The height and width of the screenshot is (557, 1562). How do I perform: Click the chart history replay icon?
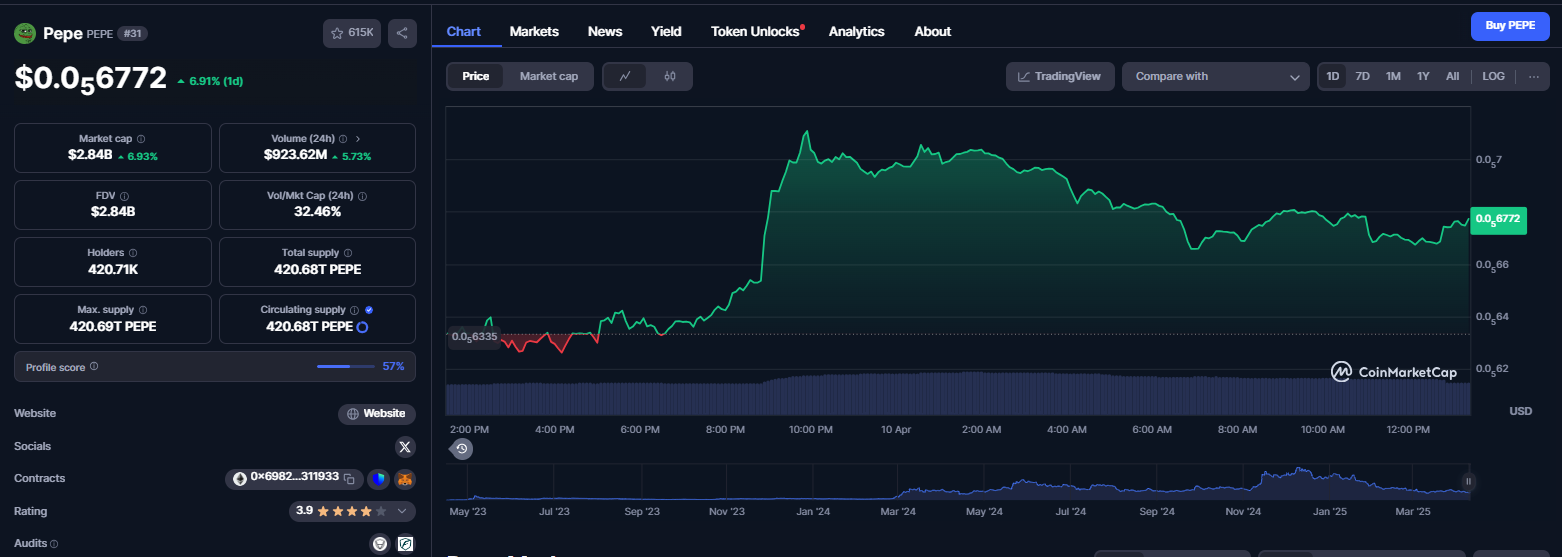(462, 449)
